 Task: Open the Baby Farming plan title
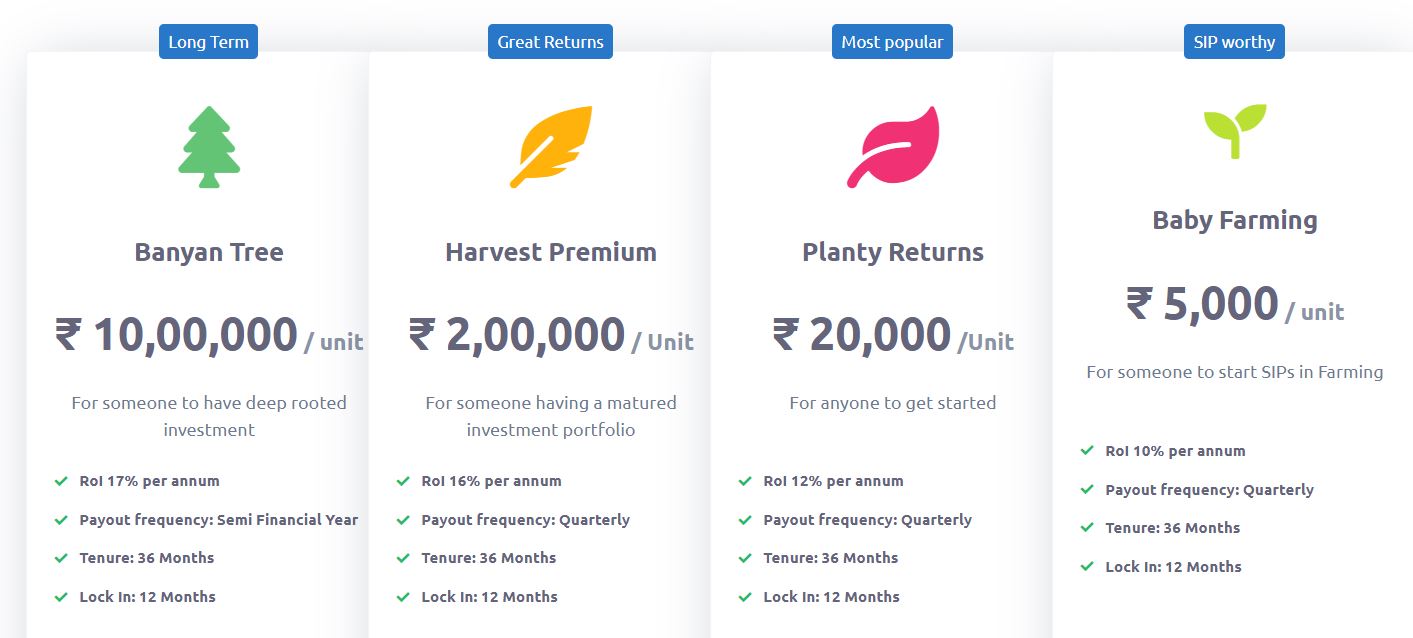[x=1235, y=220]
